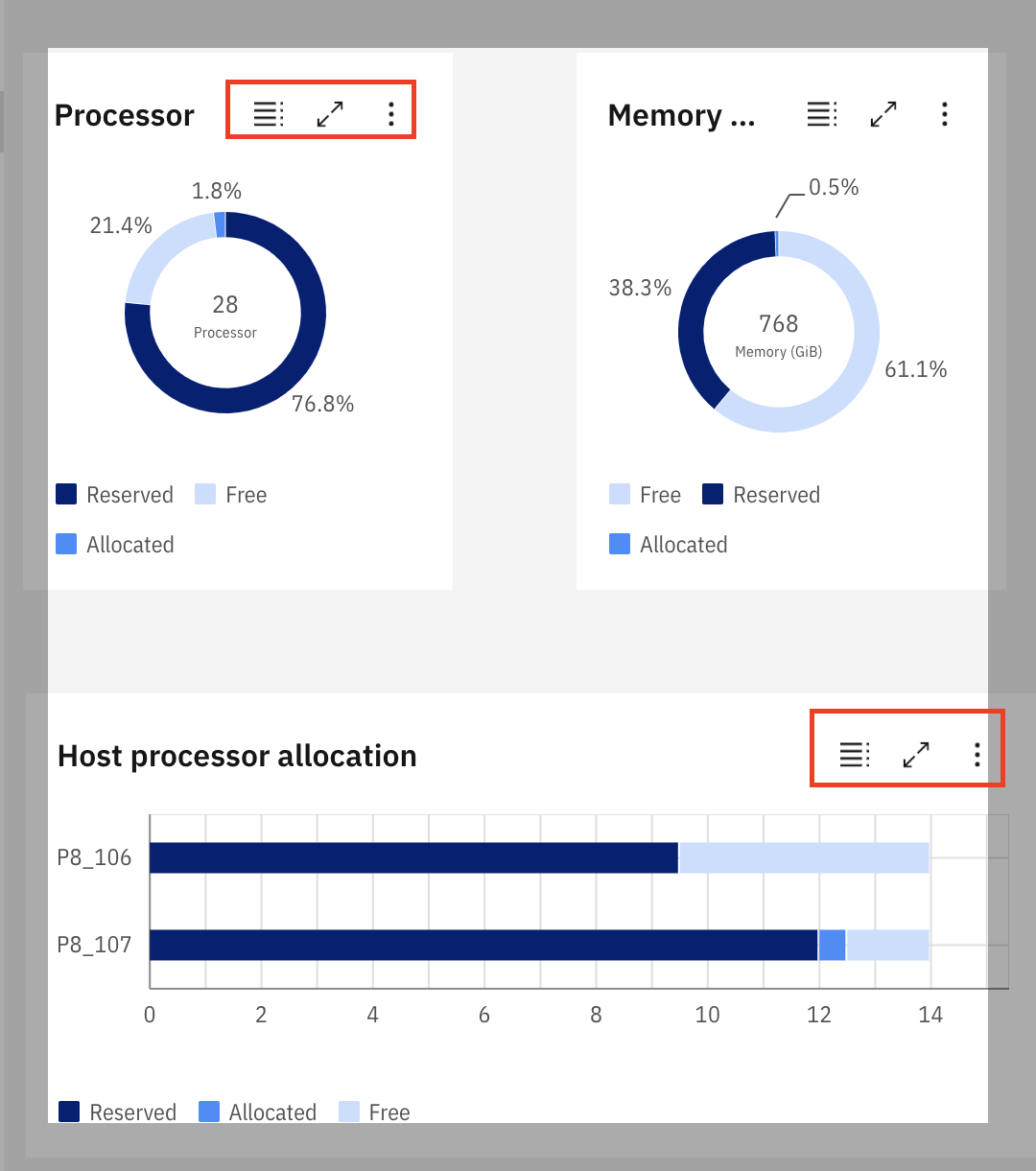Expand the Processor chart to full screen
This screenshot has width=1036, height=1171.
tap(331, 113)
